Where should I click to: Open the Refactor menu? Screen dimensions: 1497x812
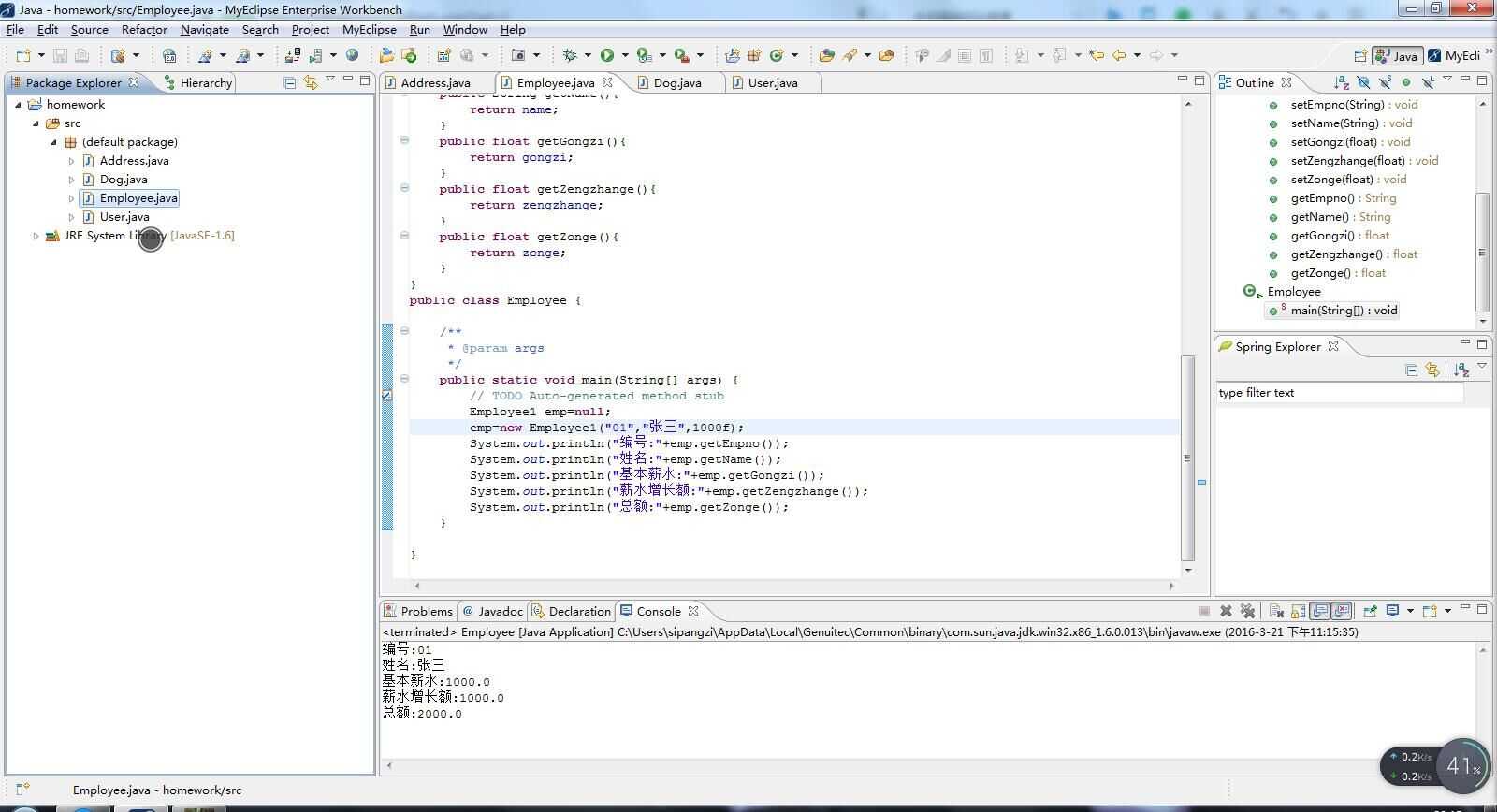144,29
